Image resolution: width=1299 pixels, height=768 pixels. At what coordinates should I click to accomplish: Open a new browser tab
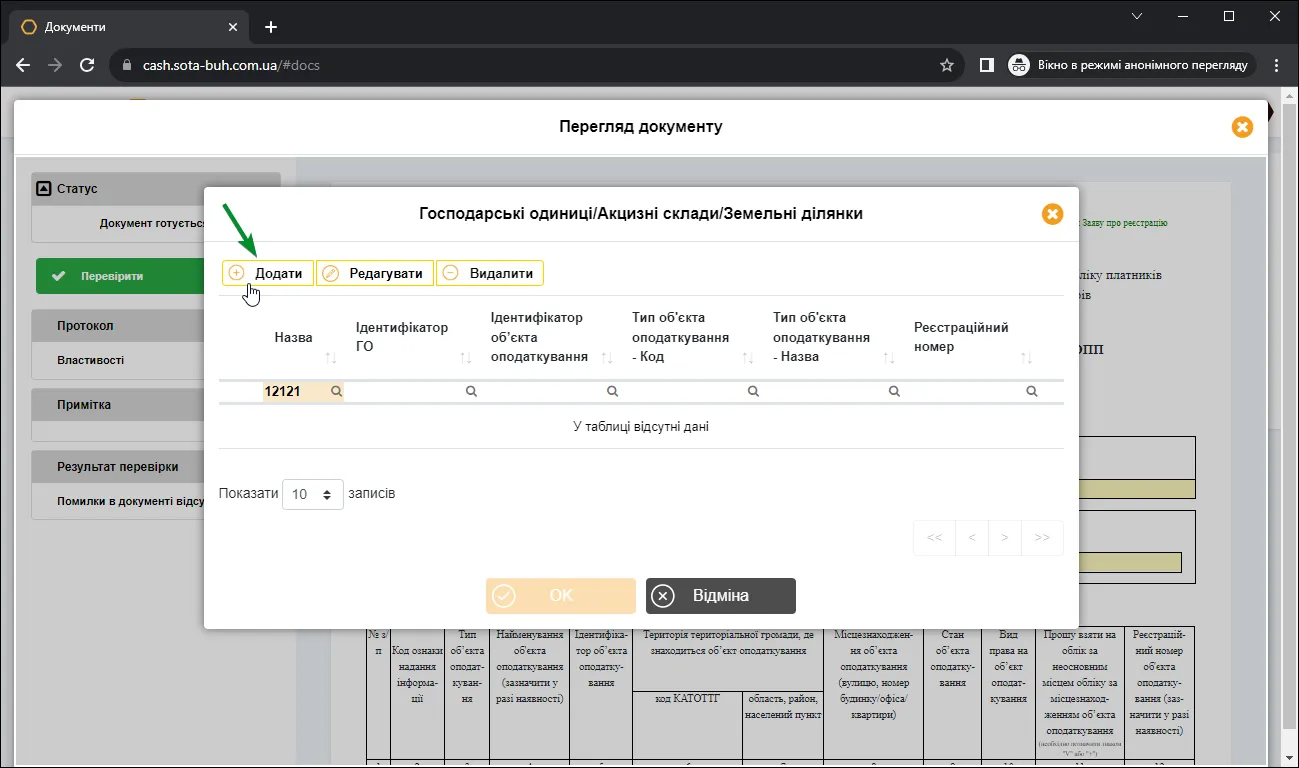pyautogui.click(x=270, y=27)
